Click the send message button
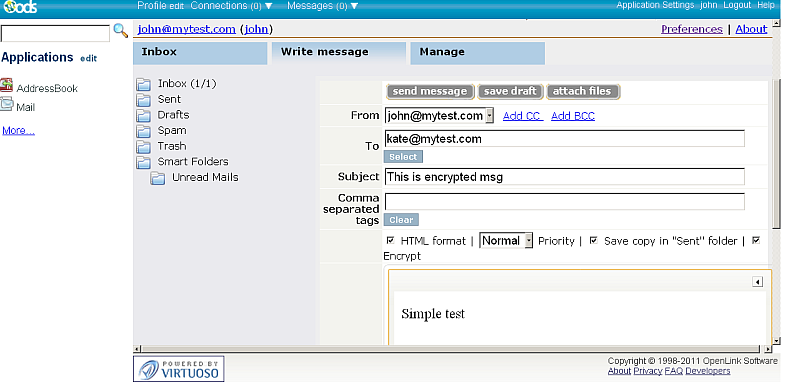This screenshot has height=392, width=793. click(x=430, y=92)
